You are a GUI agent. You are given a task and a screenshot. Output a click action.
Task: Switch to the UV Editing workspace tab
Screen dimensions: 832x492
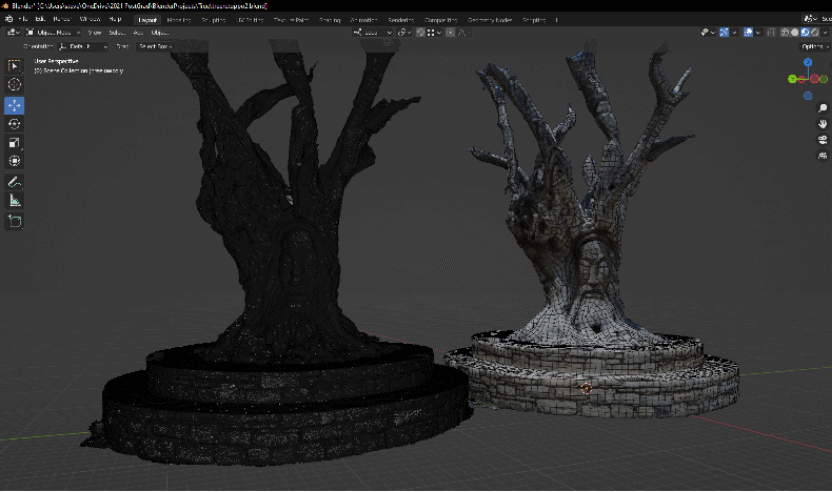coord(249,20)
